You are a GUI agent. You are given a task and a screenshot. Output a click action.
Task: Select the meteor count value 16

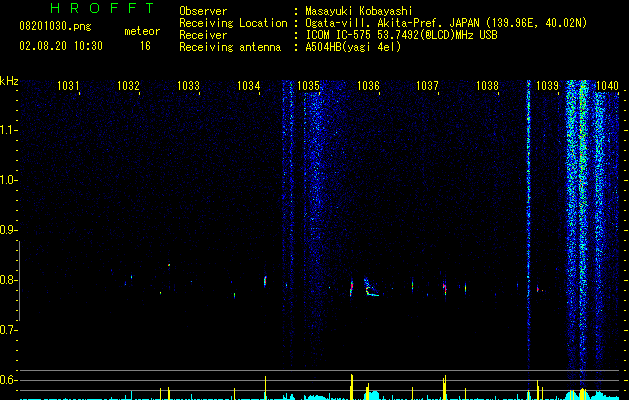coord(145,46)
